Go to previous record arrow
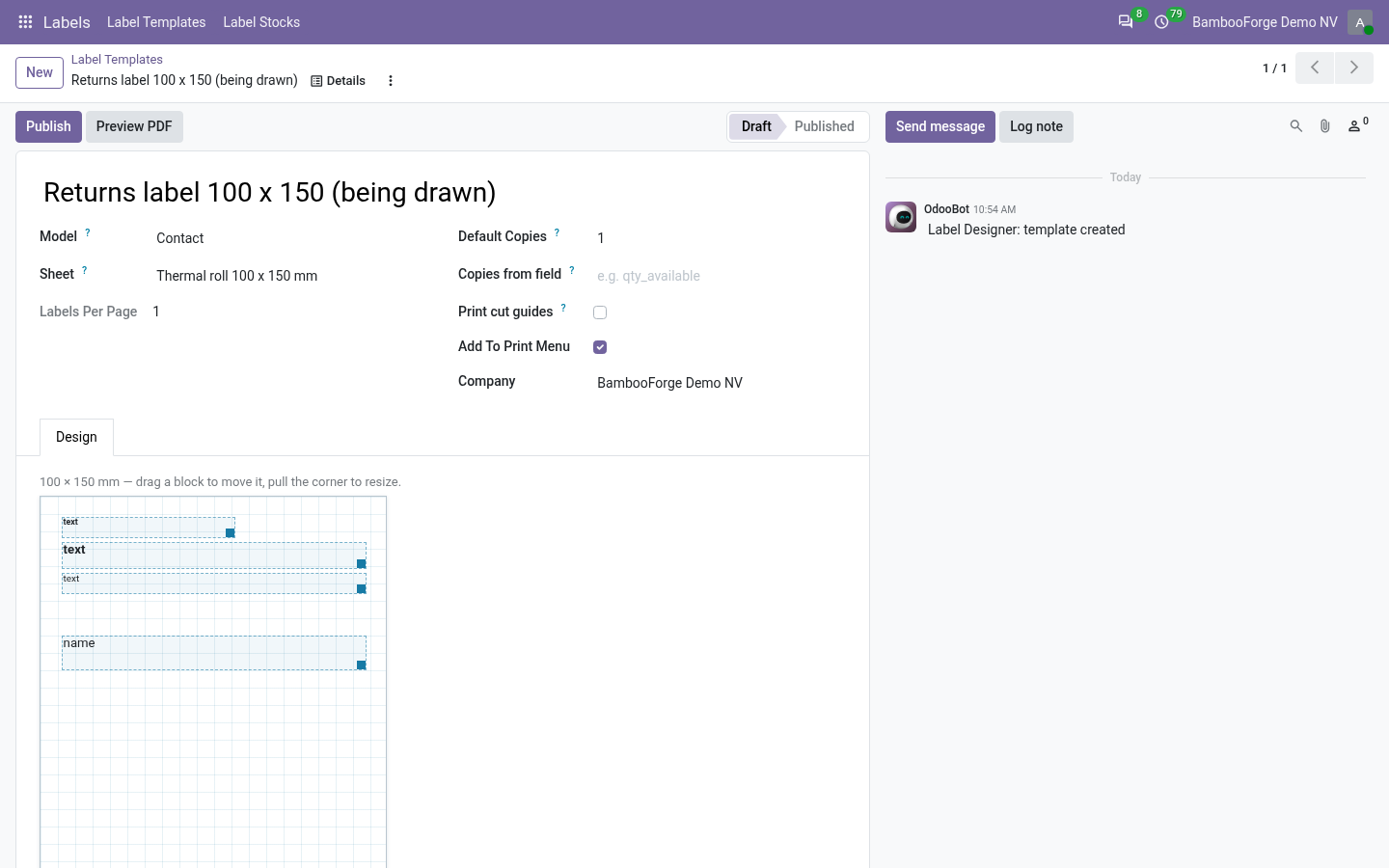Screen dimensions: 1389x868 [x=1315, y=68]
